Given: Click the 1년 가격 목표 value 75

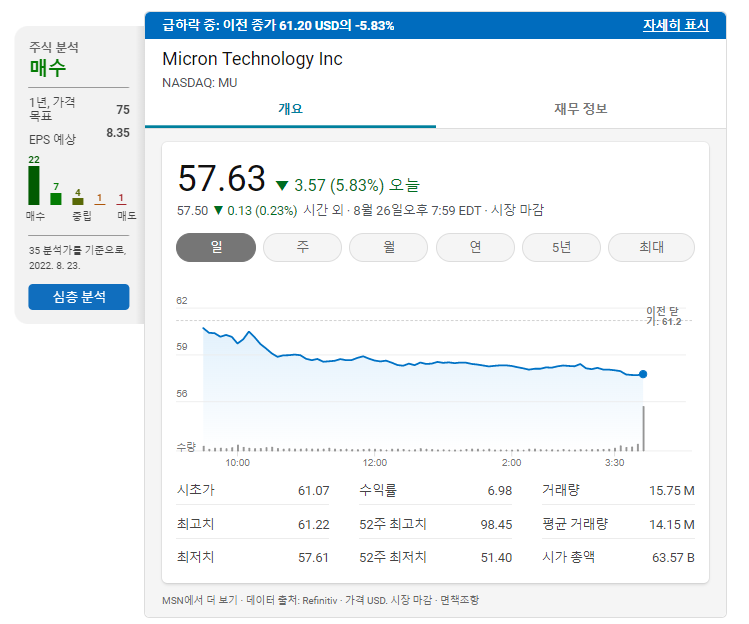Looking at the screenshot, I should (123, 109).
